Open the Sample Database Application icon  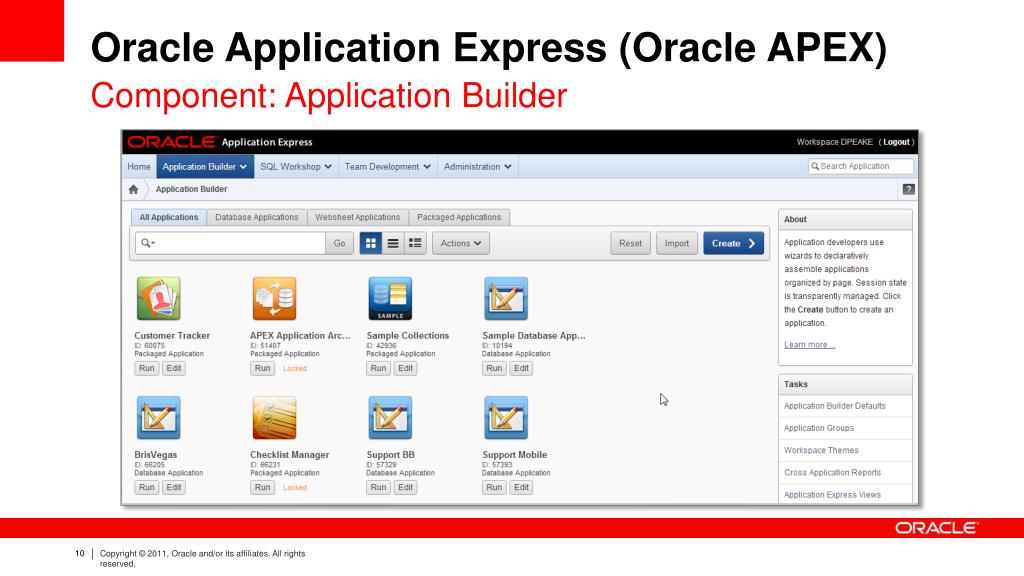click(x=506, y=298)
